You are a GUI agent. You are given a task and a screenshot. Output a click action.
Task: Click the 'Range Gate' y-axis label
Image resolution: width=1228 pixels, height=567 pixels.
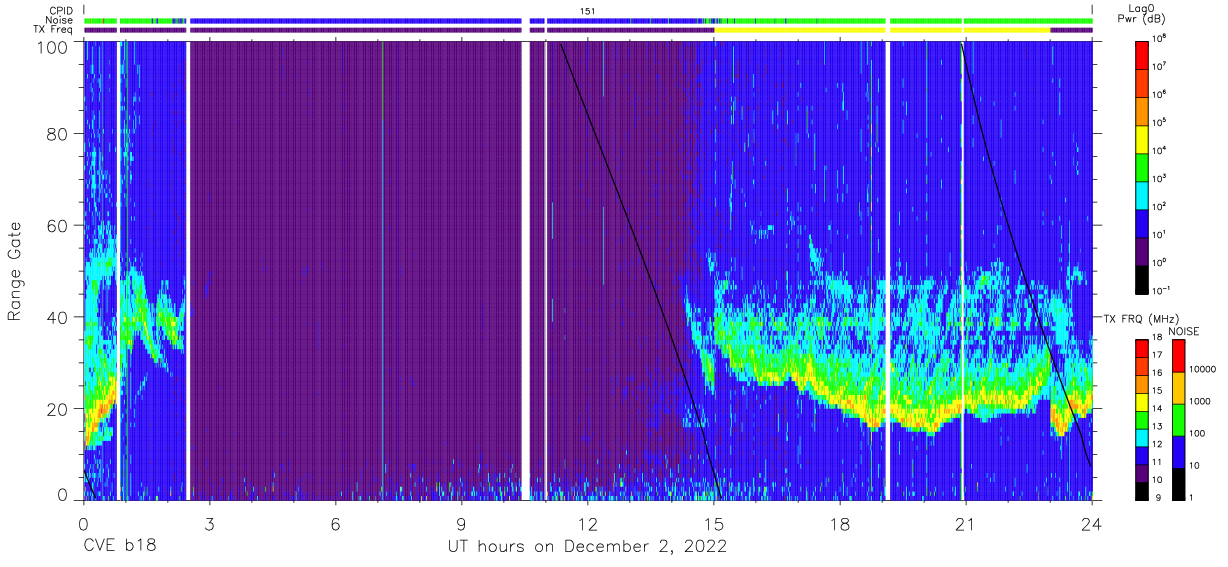click(x=15, y=271)
